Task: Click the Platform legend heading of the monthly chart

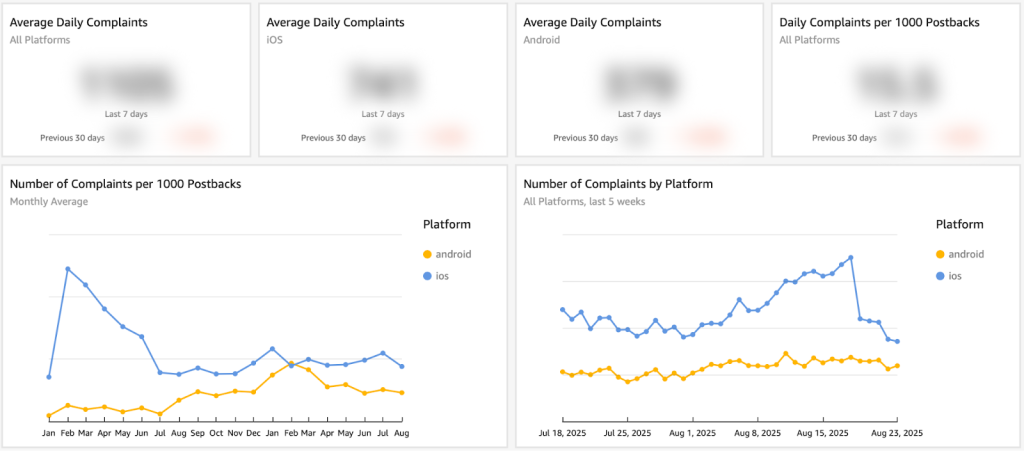Action: 447,224
